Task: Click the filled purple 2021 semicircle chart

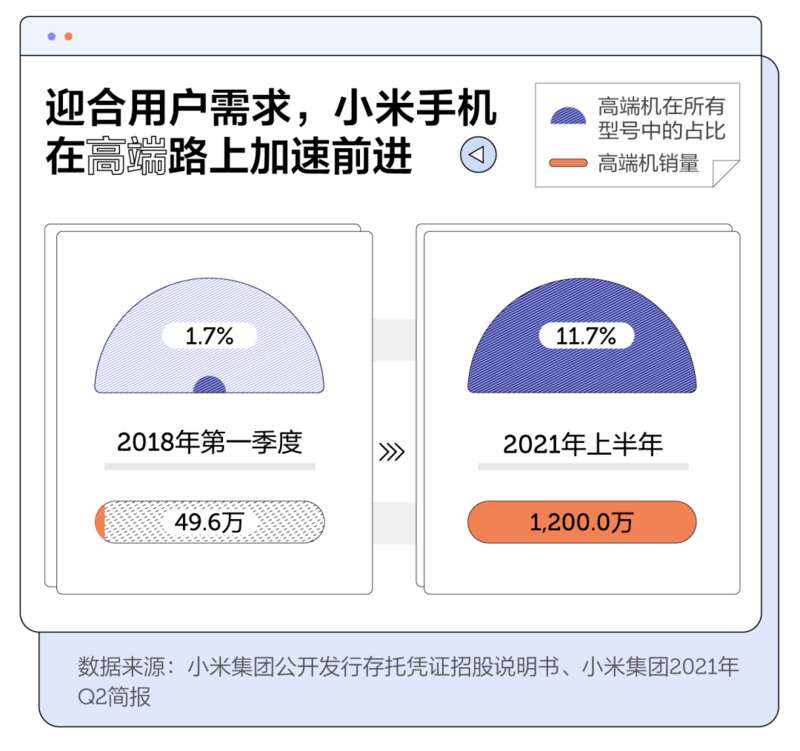Action: click(582, 335)
